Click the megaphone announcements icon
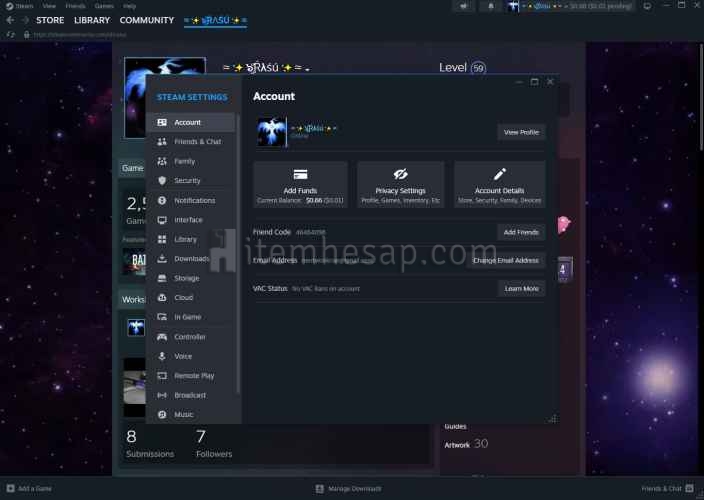The height and width of the screenshot is (500, 704). tap(464, 6)
